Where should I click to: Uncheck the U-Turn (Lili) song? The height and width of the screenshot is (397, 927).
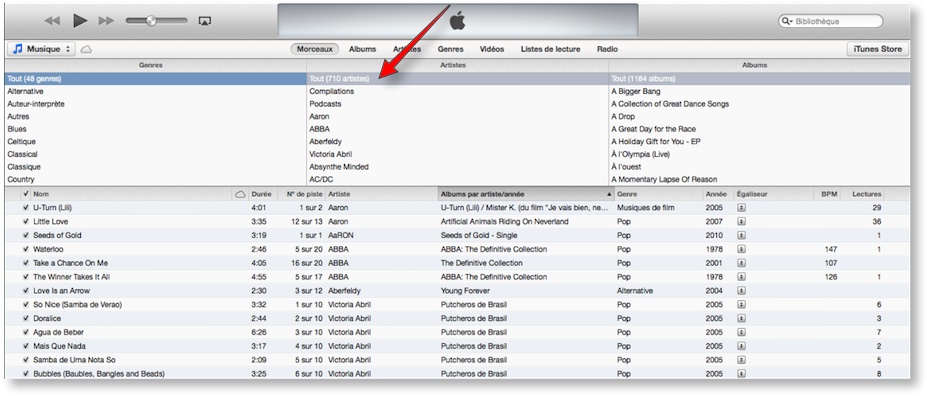[25, 208]
